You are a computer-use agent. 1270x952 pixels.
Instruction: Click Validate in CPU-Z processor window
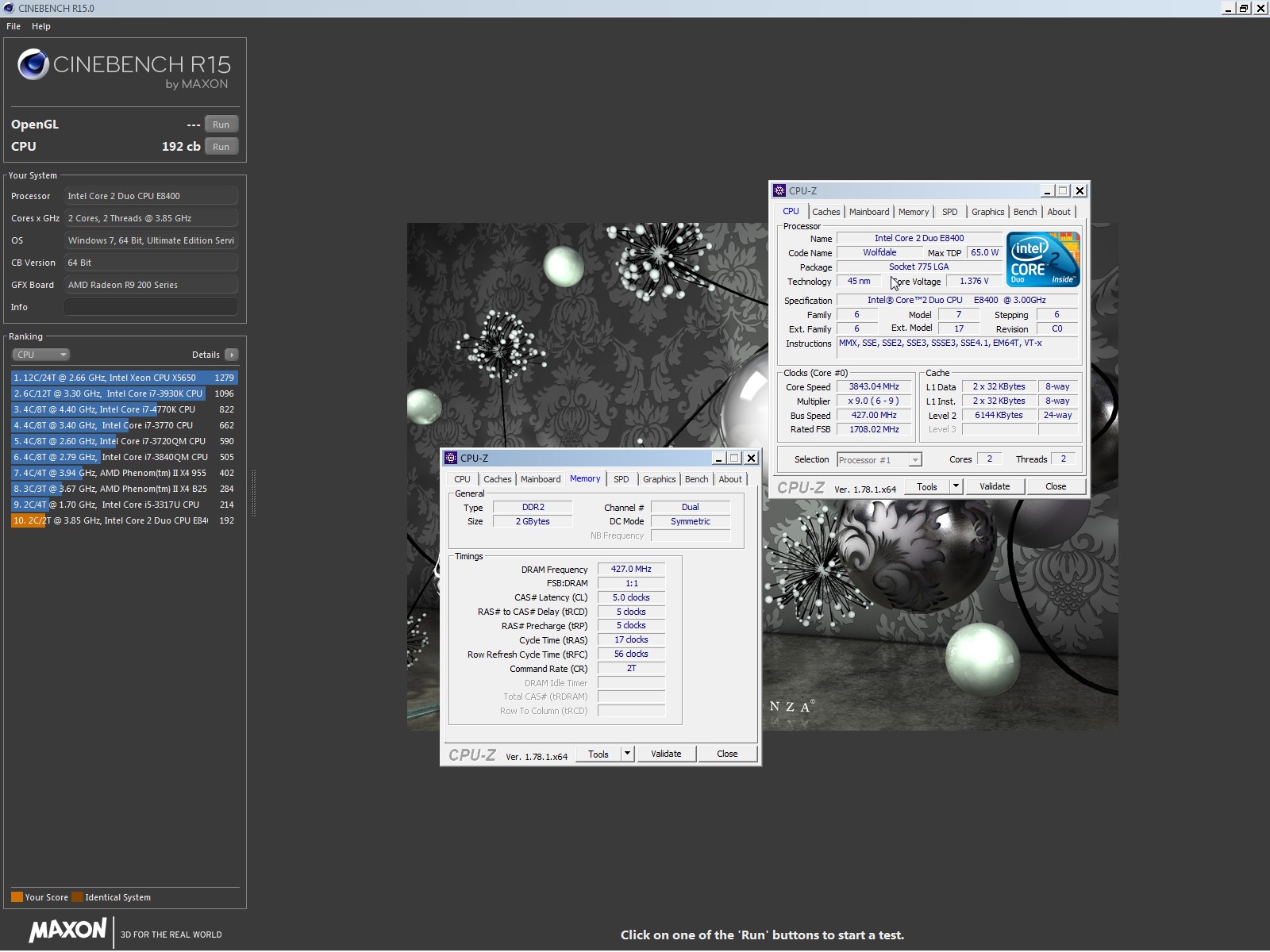click(x=995, y=486)
